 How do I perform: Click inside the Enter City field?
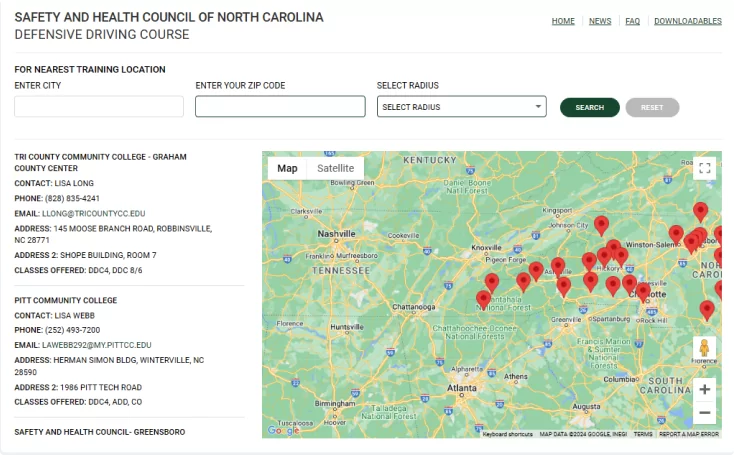click(x=99, y=107)
